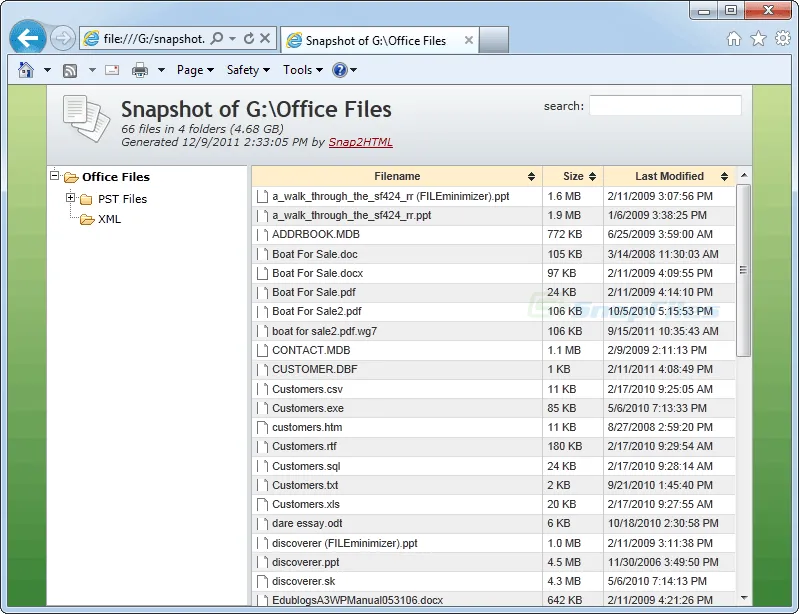Select the boat for sale2.pdf.wg7 filename

(x=324, y=331)
